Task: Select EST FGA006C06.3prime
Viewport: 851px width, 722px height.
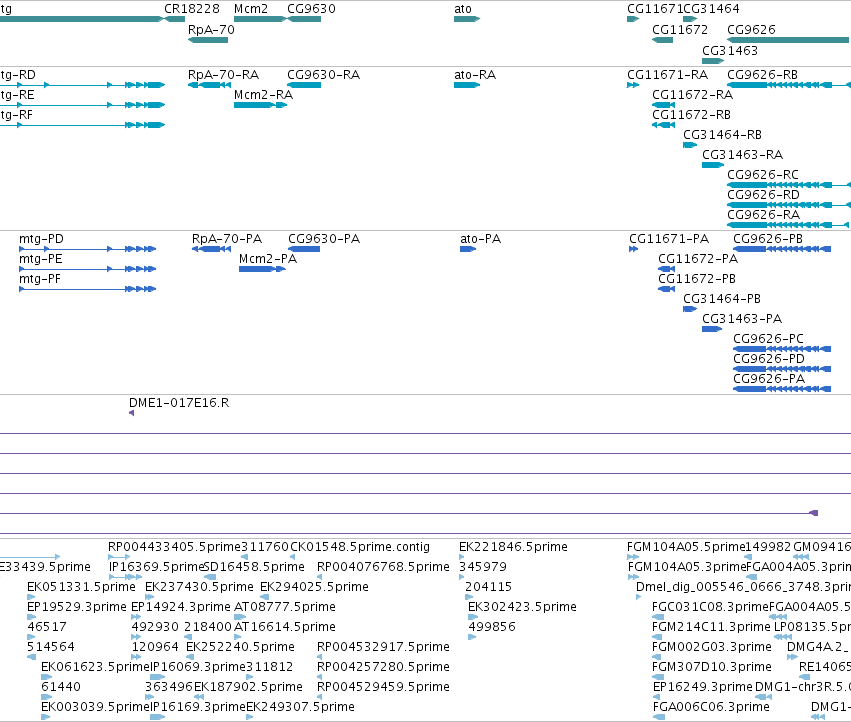Action: pos(711,707)
